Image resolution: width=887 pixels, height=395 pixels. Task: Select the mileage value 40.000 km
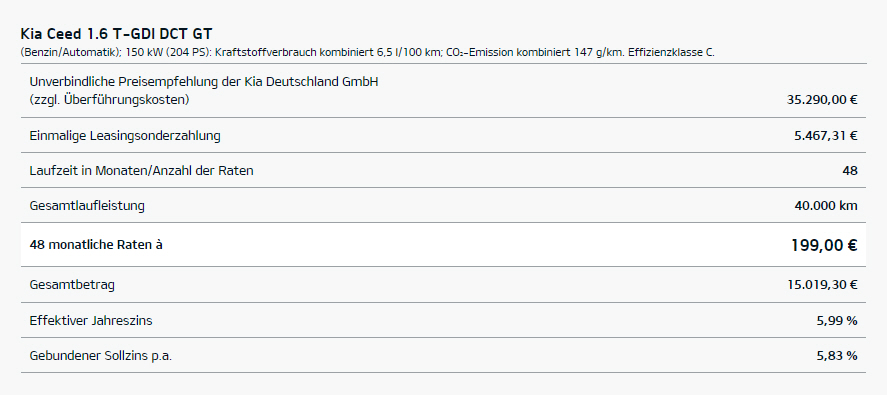point(826,205)
